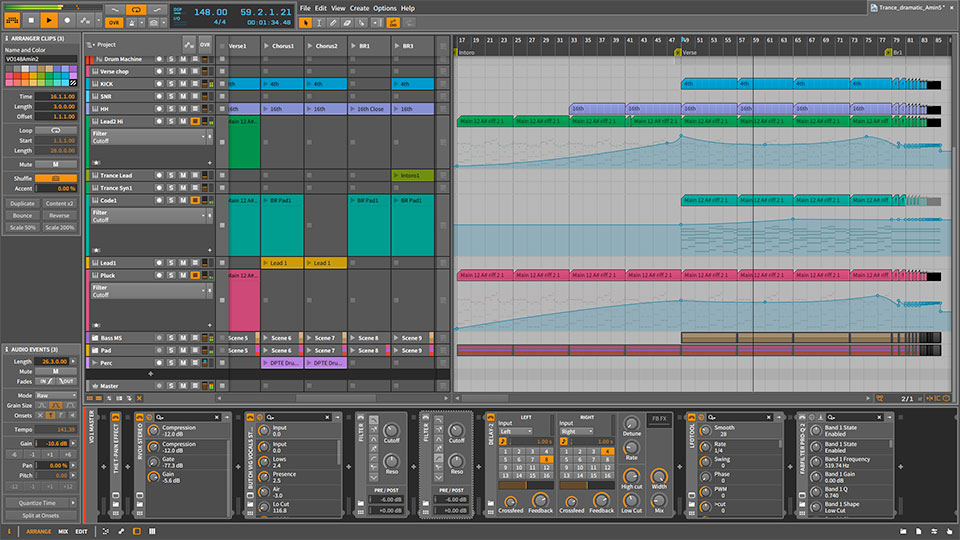
Task: Arm record on the Trance Lead track
Action: 159,175
